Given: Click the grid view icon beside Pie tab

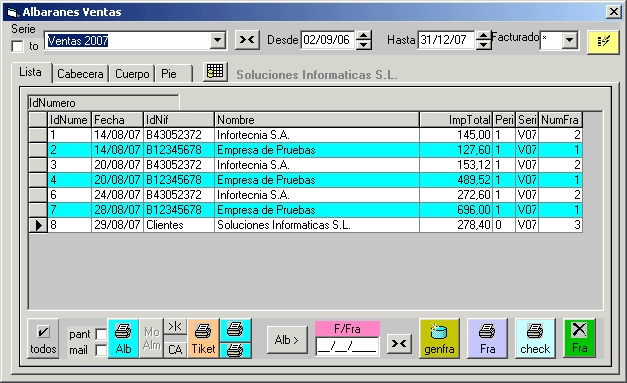Looking at the screenshot, I should click(215, 72).
